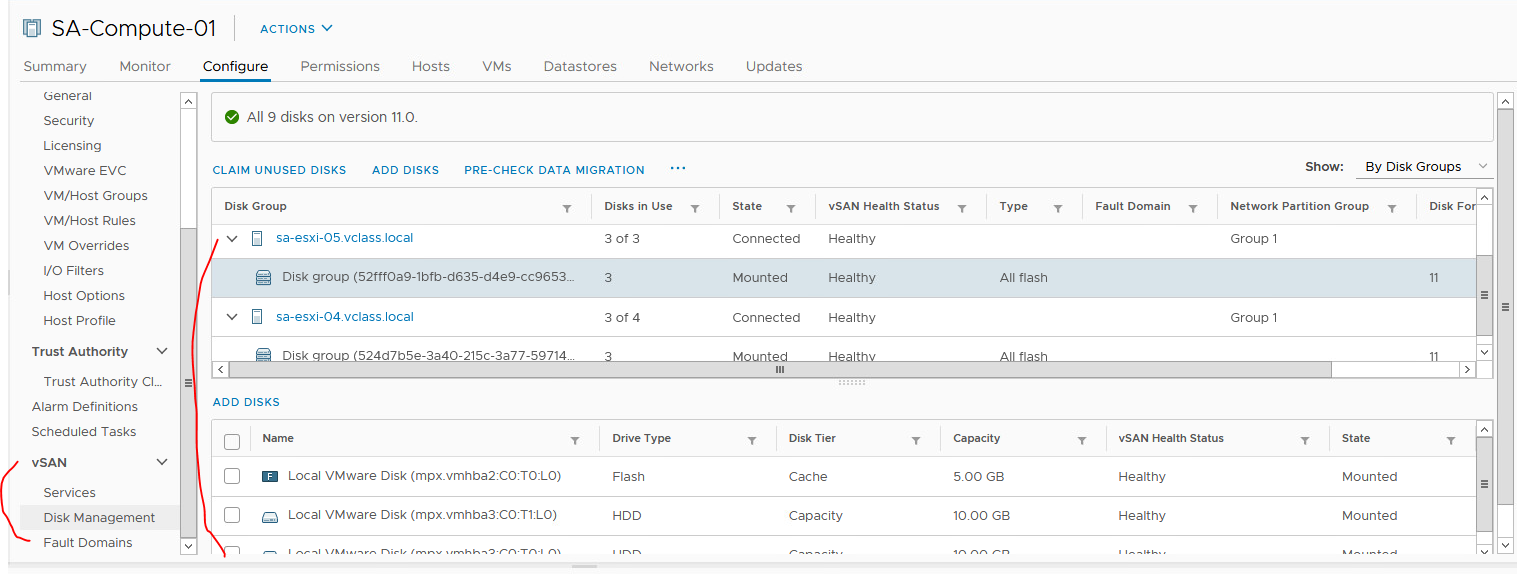Open filter on Capacity column
1517x574 pixels.
click(1082, 440)
